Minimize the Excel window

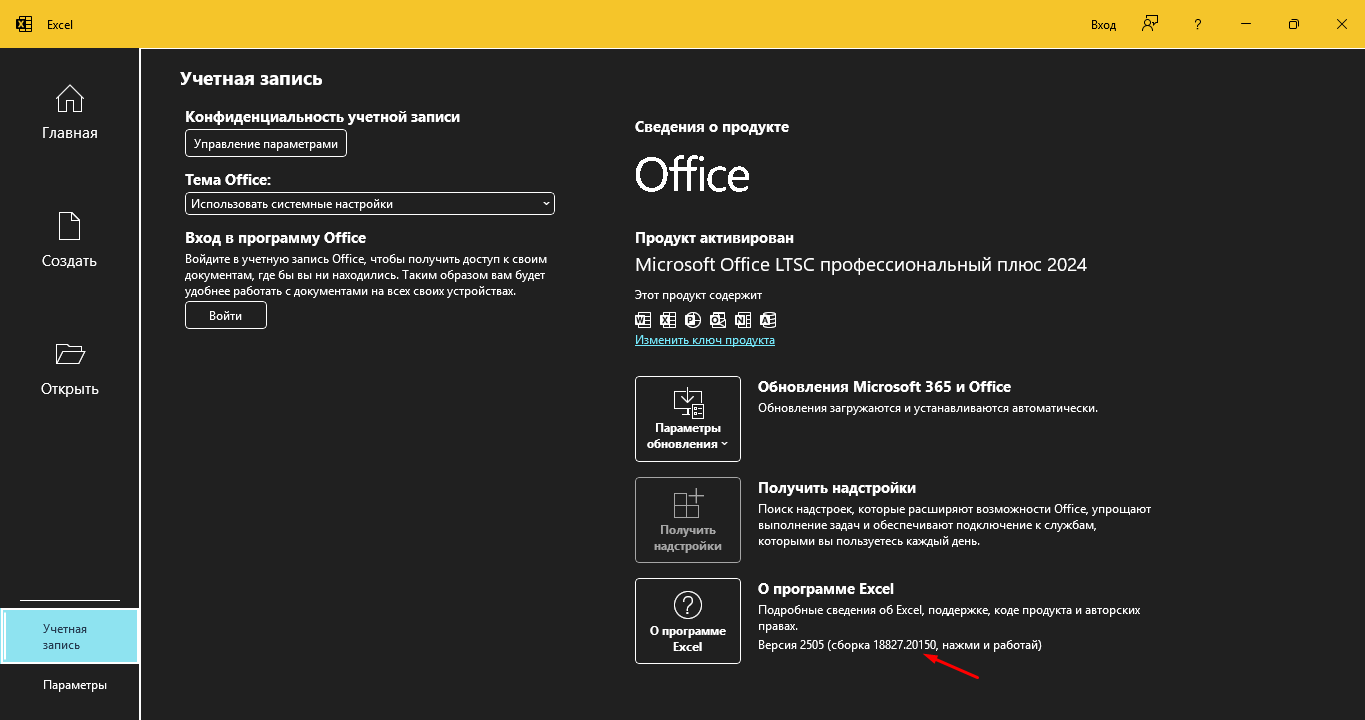point(1246,24)
